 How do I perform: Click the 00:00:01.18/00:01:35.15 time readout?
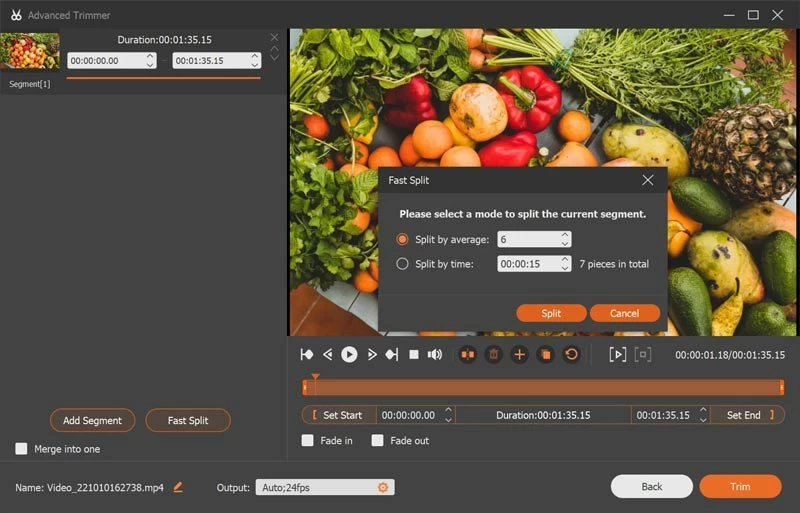point(730,355)
